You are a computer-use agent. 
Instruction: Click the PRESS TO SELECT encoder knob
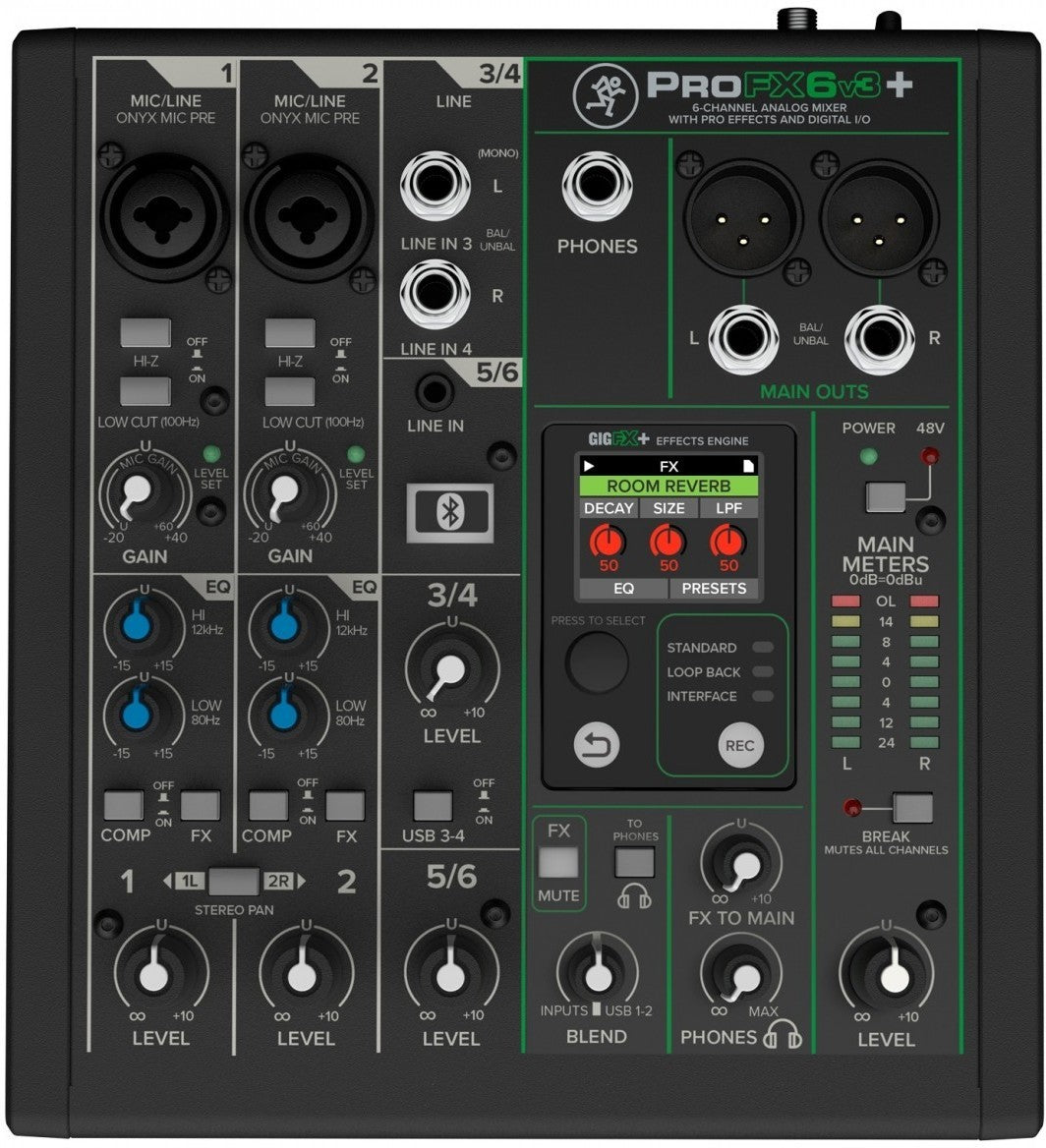(x=597, y=662)
